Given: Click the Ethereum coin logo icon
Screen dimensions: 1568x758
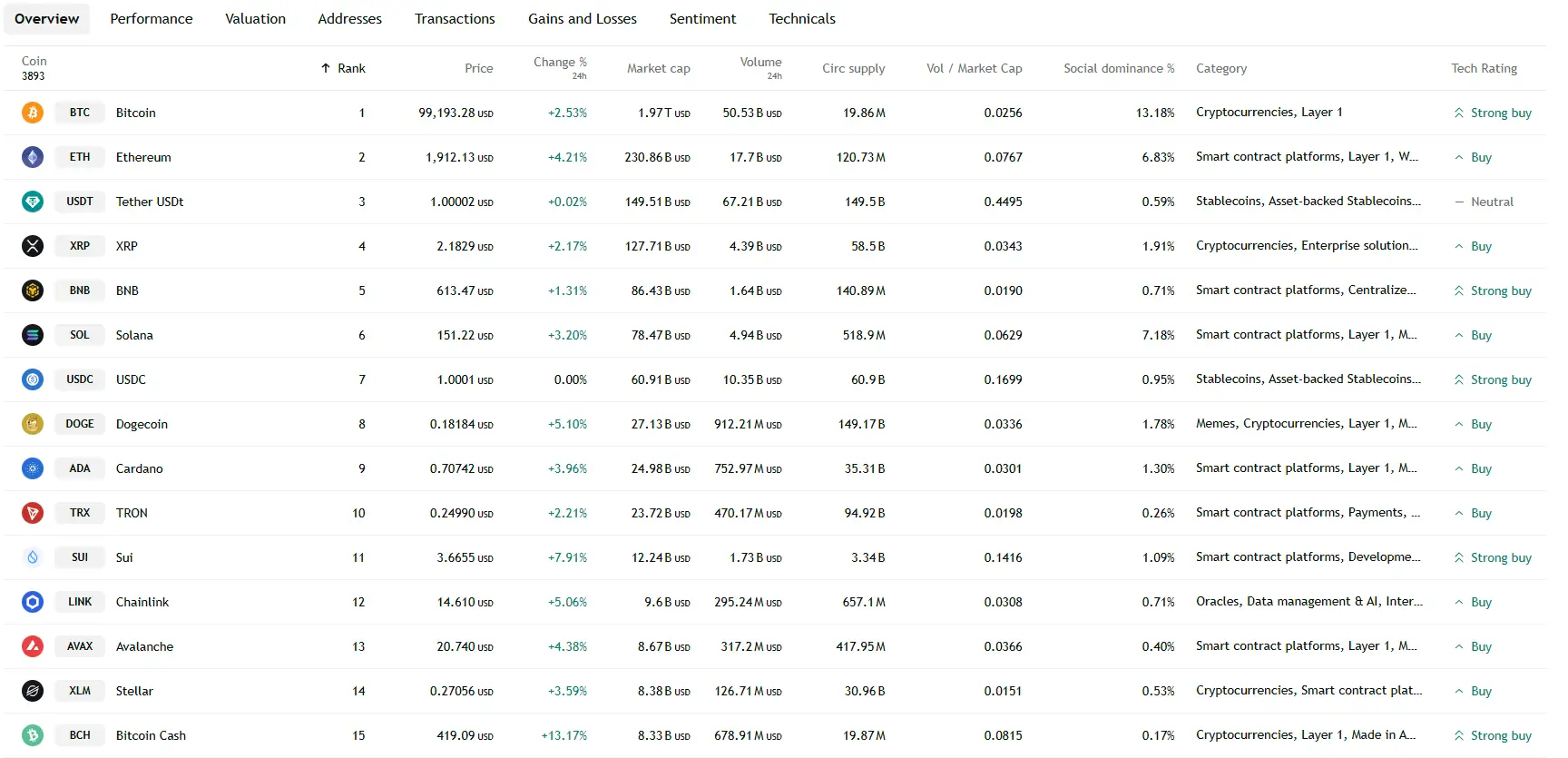Looking at the screenshot, I should (33, 157).
